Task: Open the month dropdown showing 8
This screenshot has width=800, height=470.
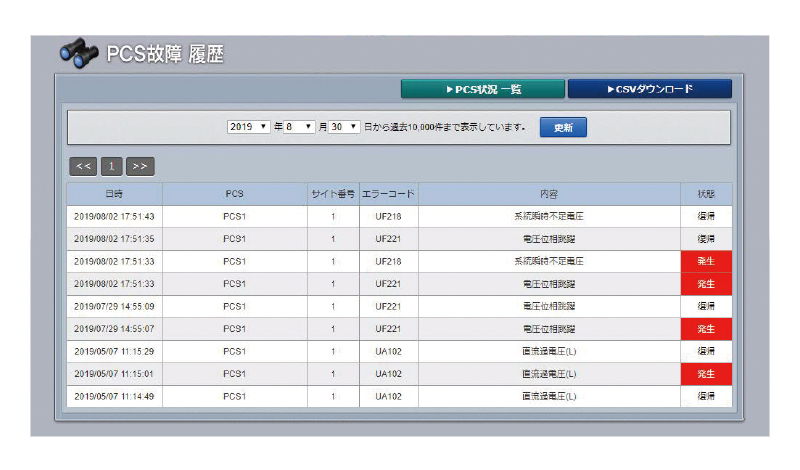Action: (x=299, y=127)
